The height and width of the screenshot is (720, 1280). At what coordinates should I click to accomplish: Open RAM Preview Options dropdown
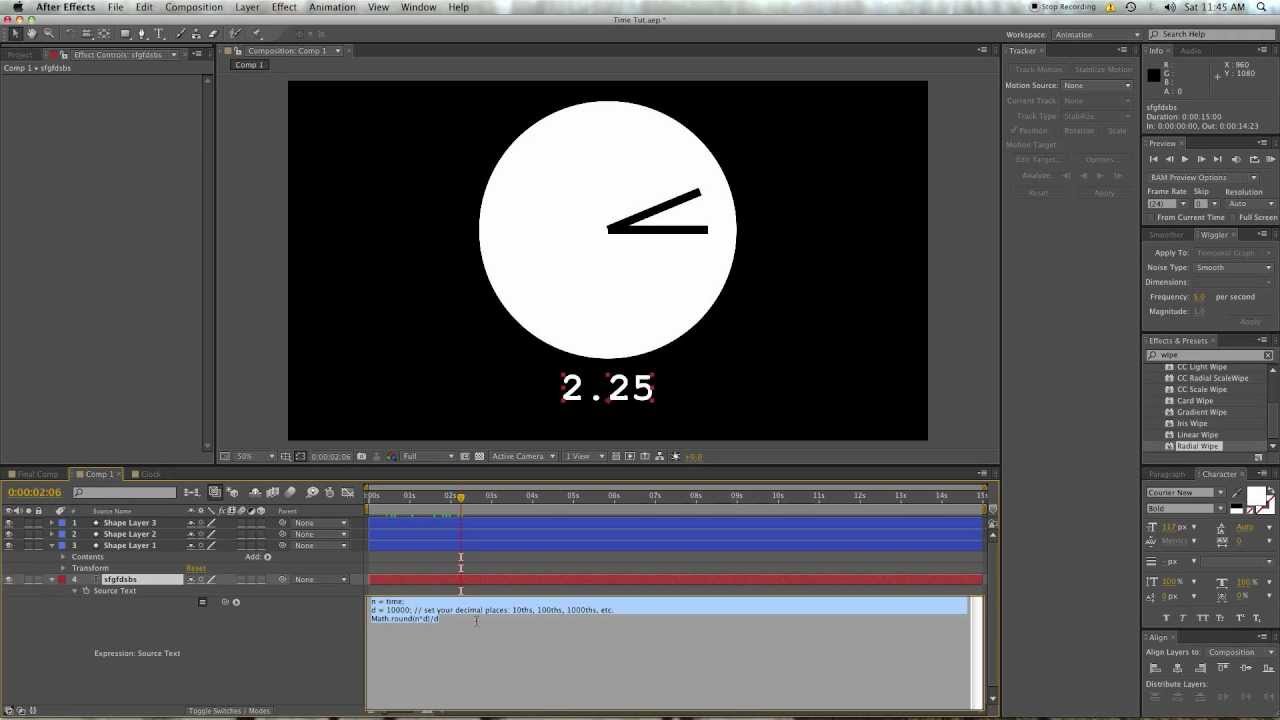[1203, 178]
